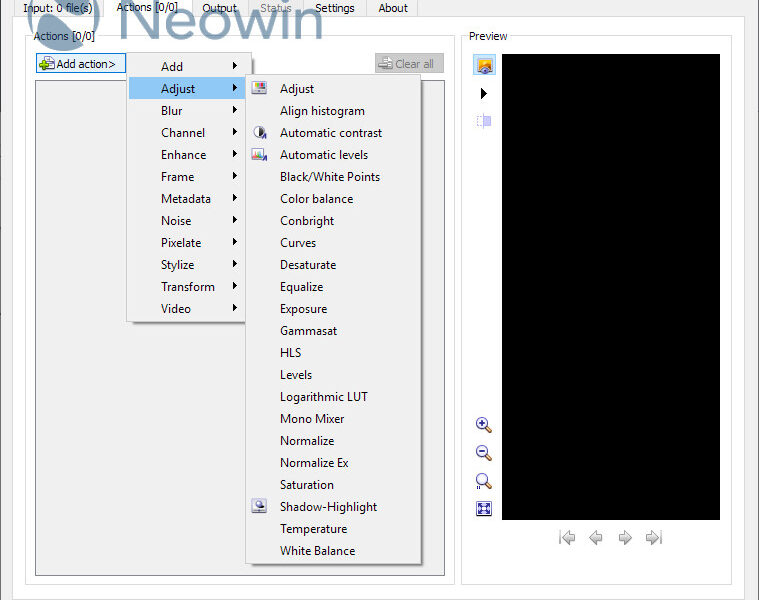Click the Automatic contrast half-circle icon
The width and height of the screenshot is (759, 600).
[x=259, y=132]
